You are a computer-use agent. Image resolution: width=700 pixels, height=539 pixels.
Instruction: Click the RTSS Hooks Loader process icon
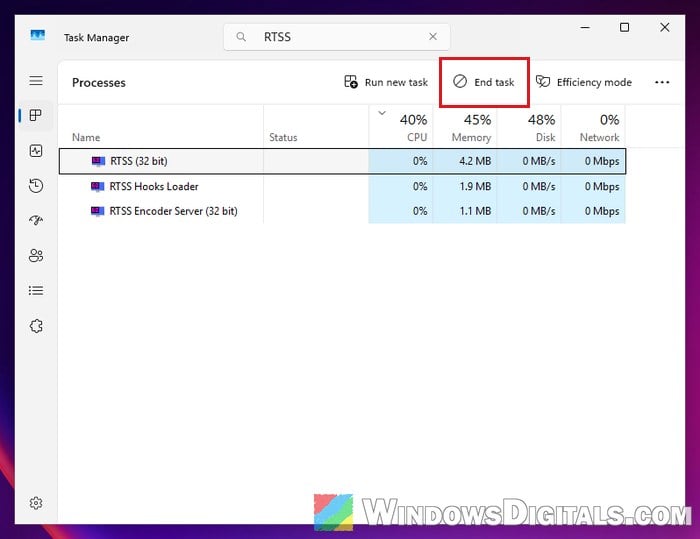point(97,186)
